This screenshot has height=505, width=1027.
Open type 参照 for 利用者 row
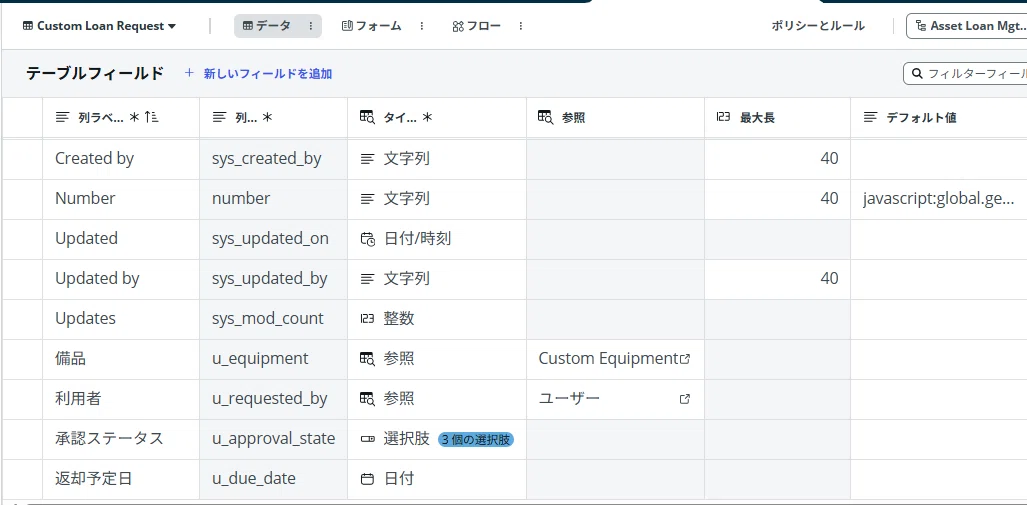click(437, 398)
